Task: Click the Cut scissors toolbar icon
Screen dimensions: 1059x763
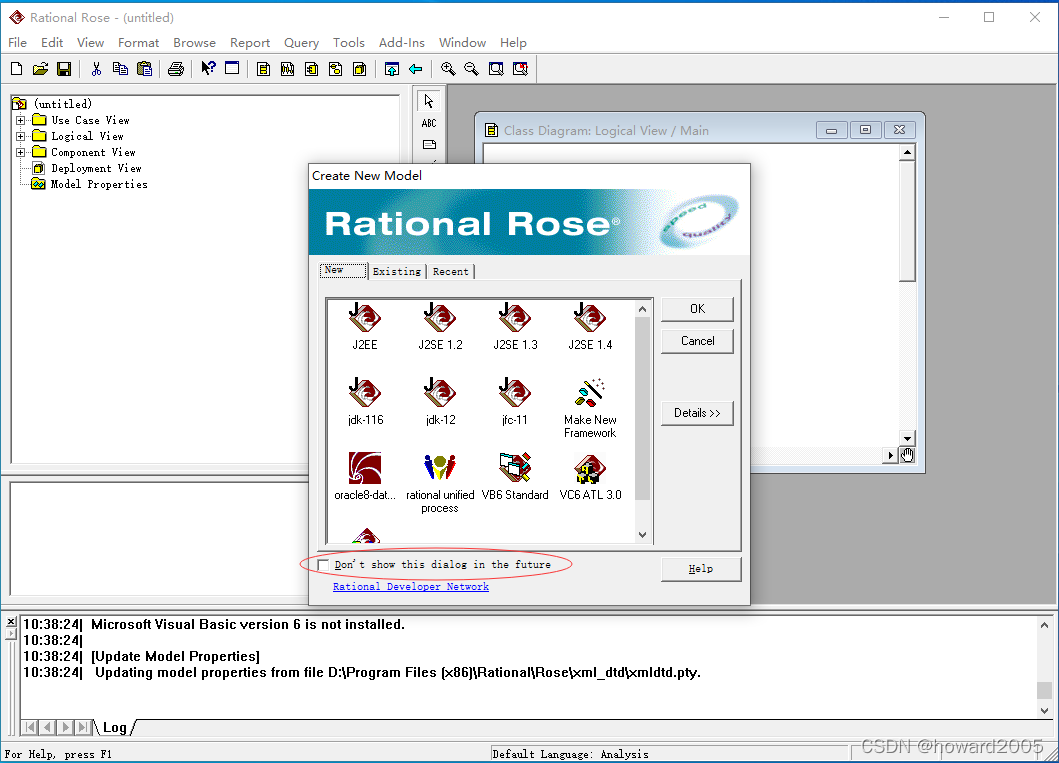Action: pyautogui.click(x=97, y=68)
